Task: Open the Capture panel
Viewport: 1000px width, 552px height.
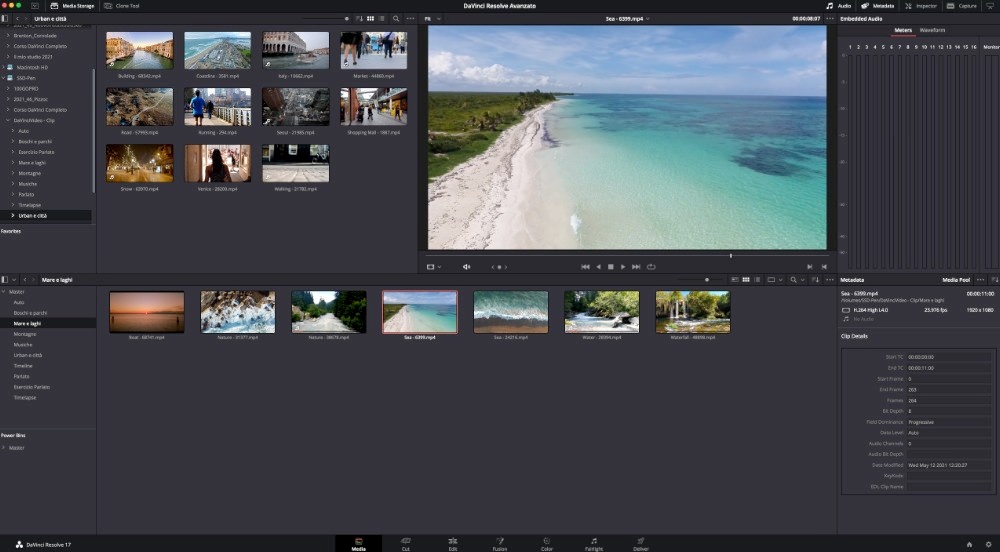Action: tap(962, 6)
